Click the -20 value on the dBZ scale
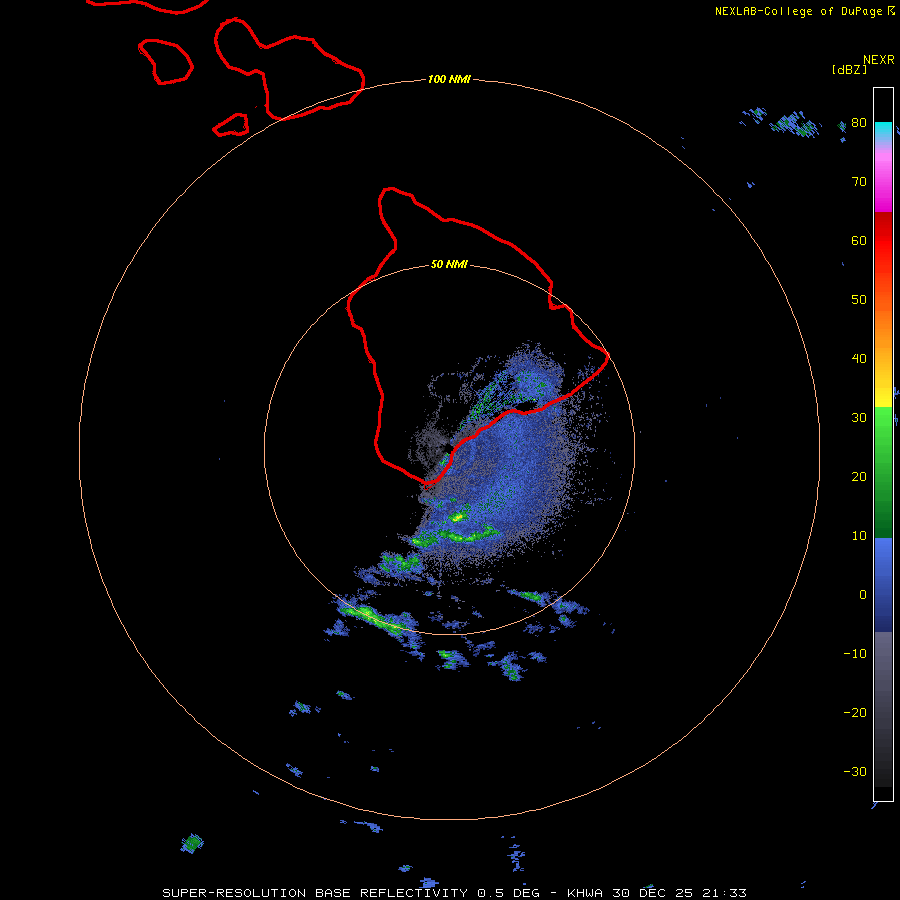The image size is (900, 900). tap(855, 712)
